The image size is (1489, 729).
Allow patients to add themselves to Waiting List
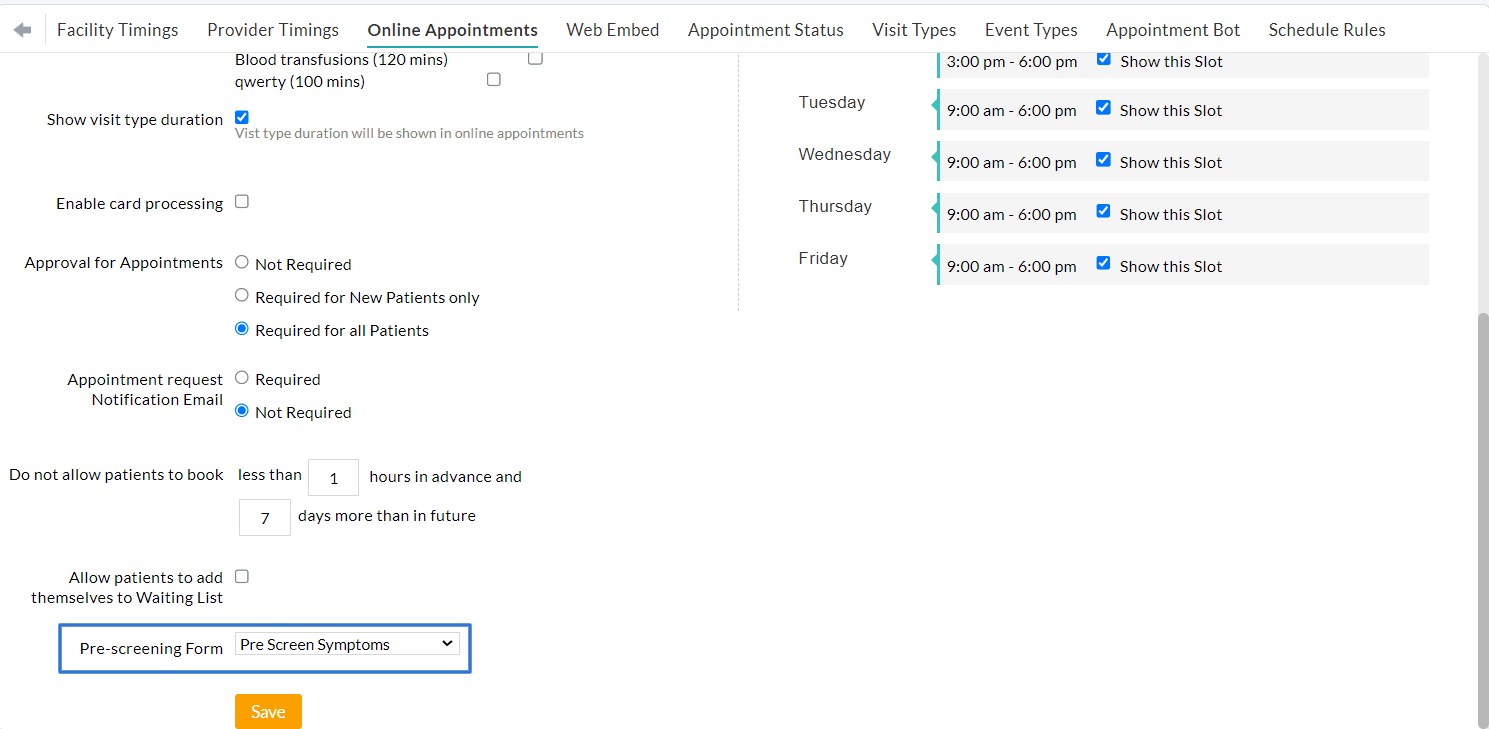point(241,576)
